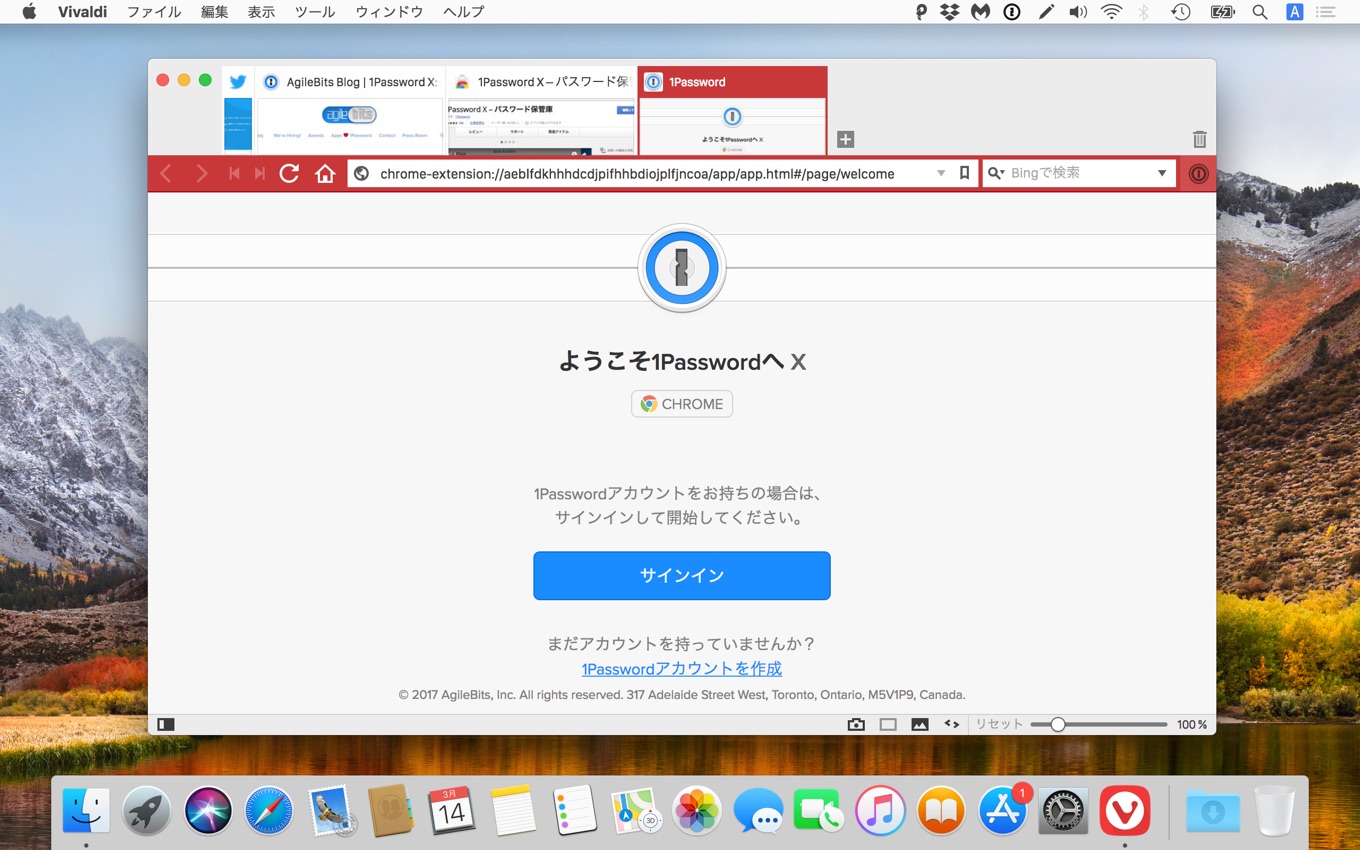Open the address bar dropdown arrow
The height and width of the screenshot is (850, 1360).
pos(940,173)
